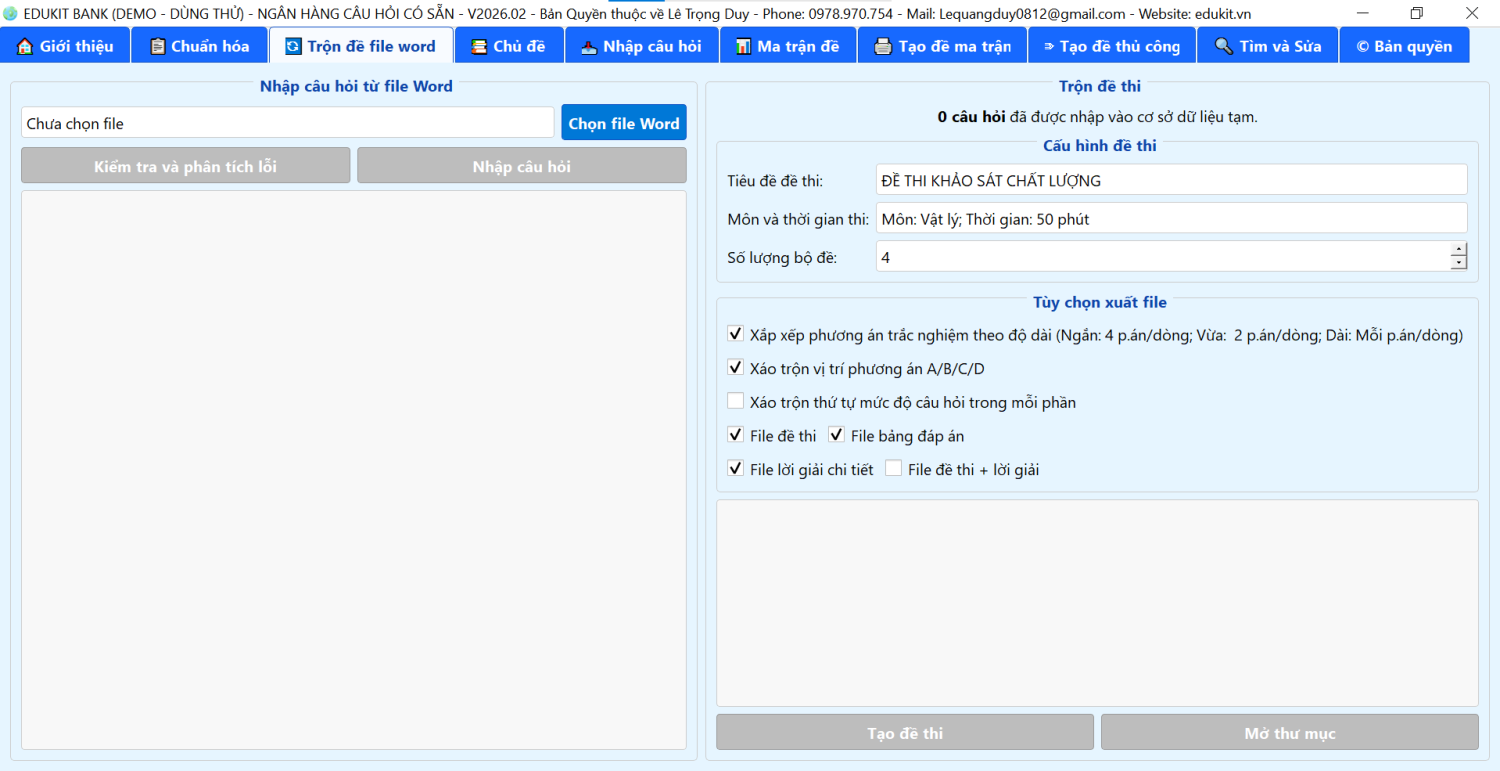Click the Tạo đề ma trận printer icon
1500x771 pixels.
tap(883, 46)
